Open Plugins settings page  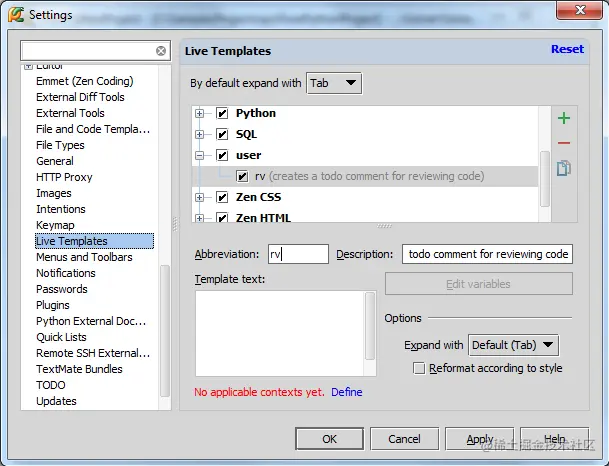[x=53, y=305]
